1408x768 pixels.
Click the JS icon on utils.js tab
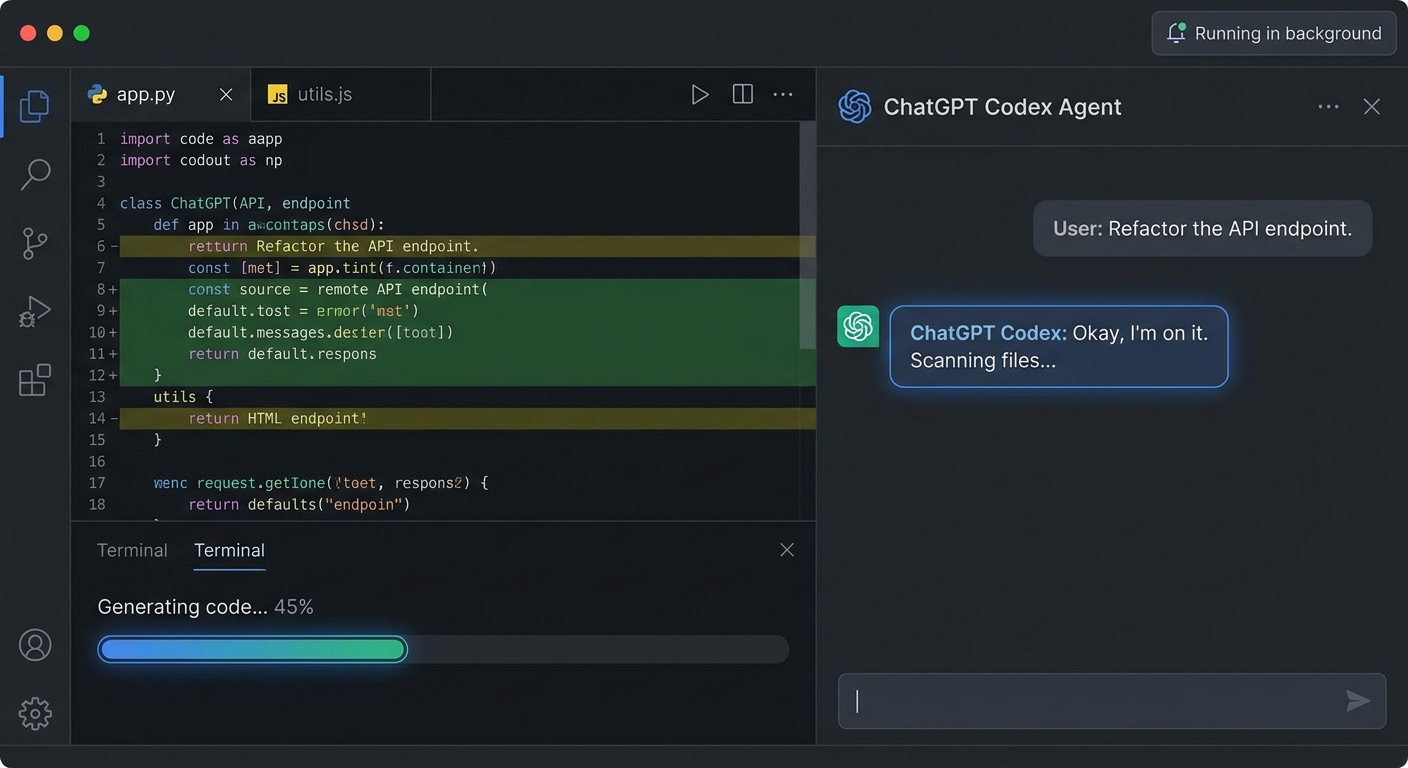tap(278, 94)
